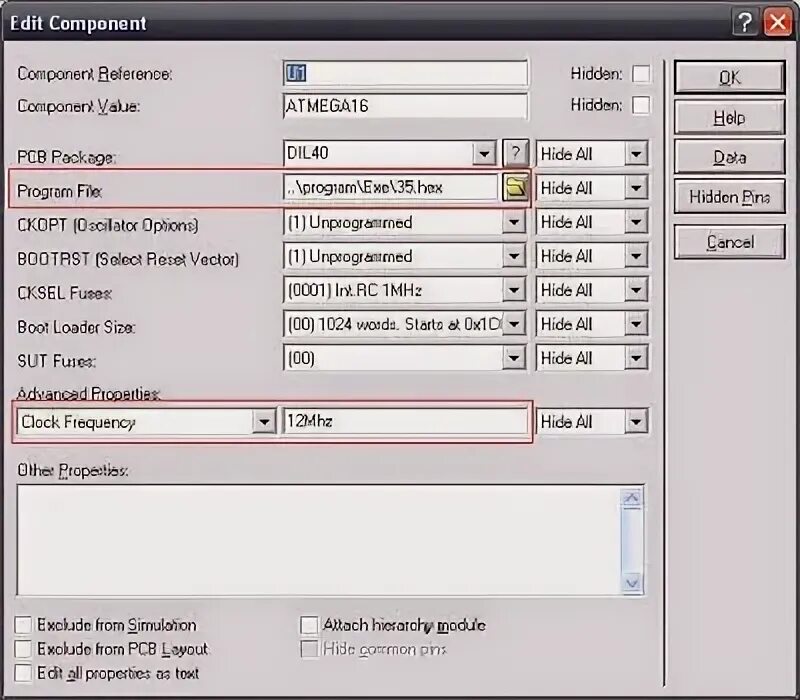Open Boot Loader Size dropdown
Viewport: 800px width, 700px height.
pyautogui.click(x=514, y=323)
